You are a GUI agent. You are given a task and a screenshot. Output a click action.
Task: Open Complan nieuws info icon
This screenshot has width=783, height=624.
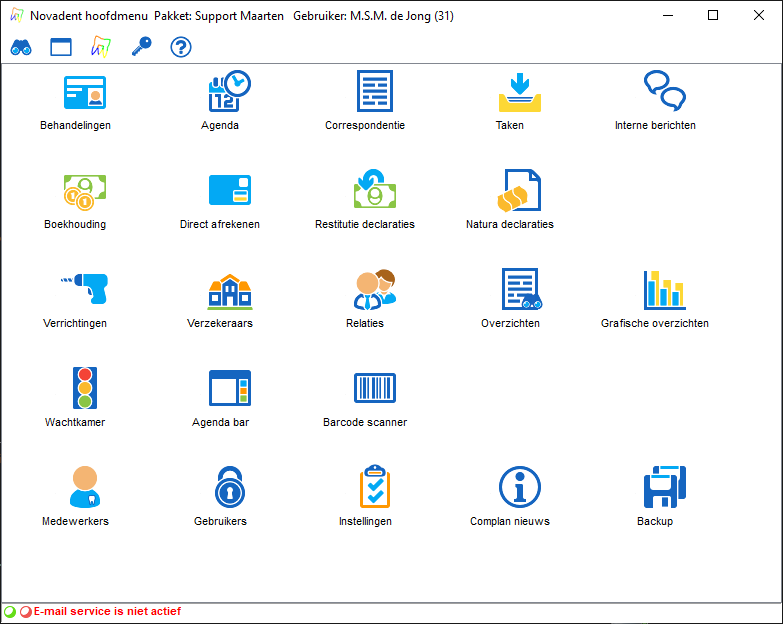point(520,487)
